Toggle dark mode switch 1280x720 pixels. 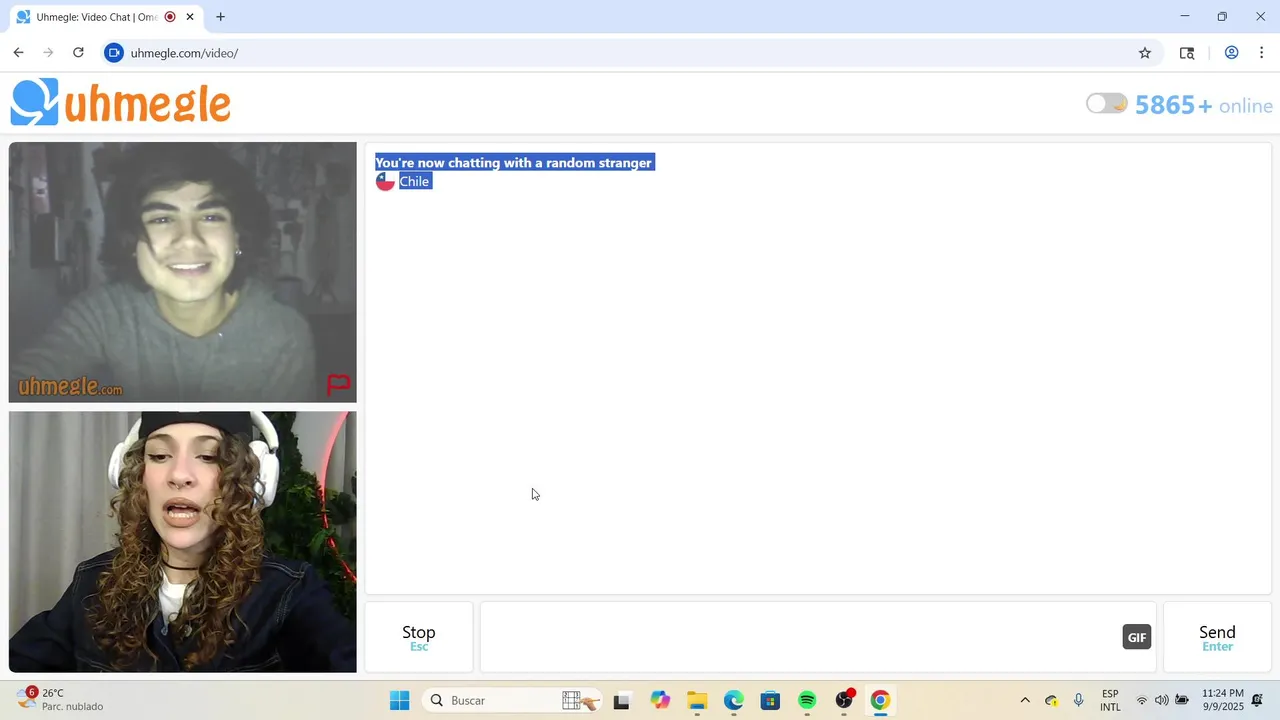point(1107,104)
